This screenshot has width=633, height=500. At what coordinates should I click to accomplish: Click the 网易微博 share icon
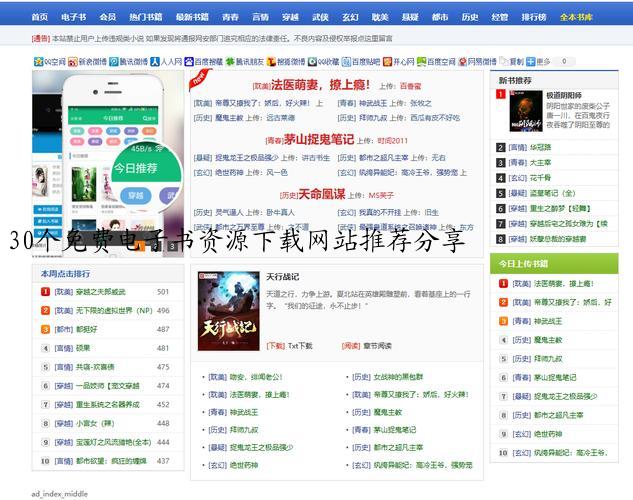click(463, 62)
